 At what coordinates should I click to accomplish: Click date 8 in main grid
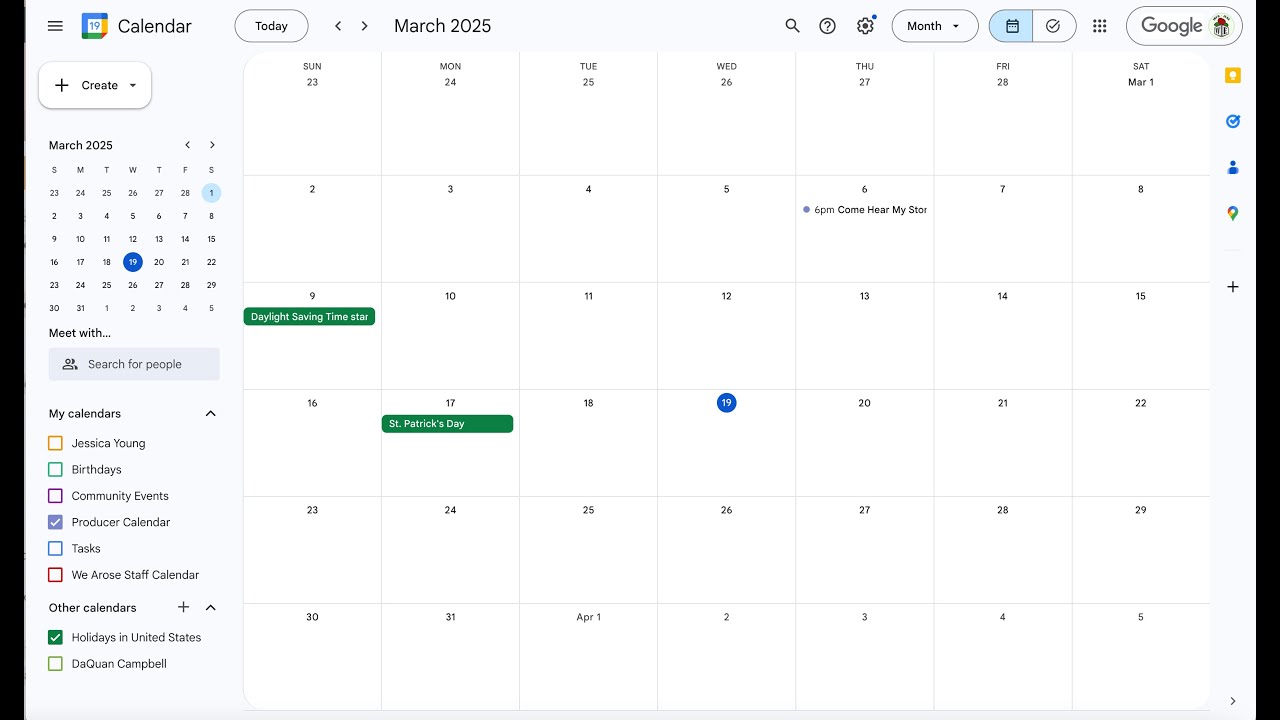pos(1141,189)
